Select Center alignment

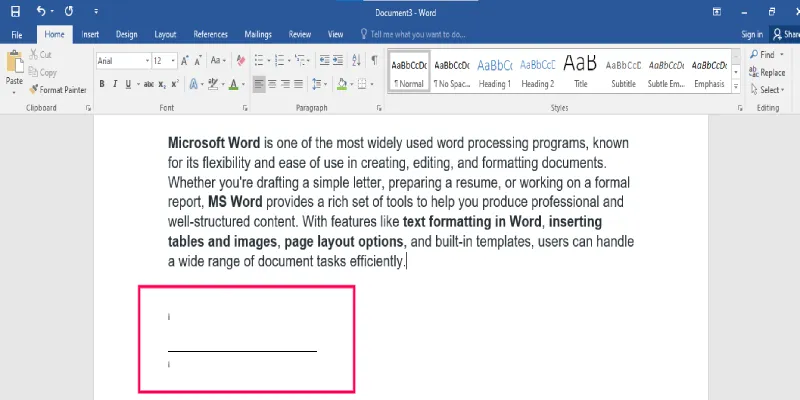point(272,84)
